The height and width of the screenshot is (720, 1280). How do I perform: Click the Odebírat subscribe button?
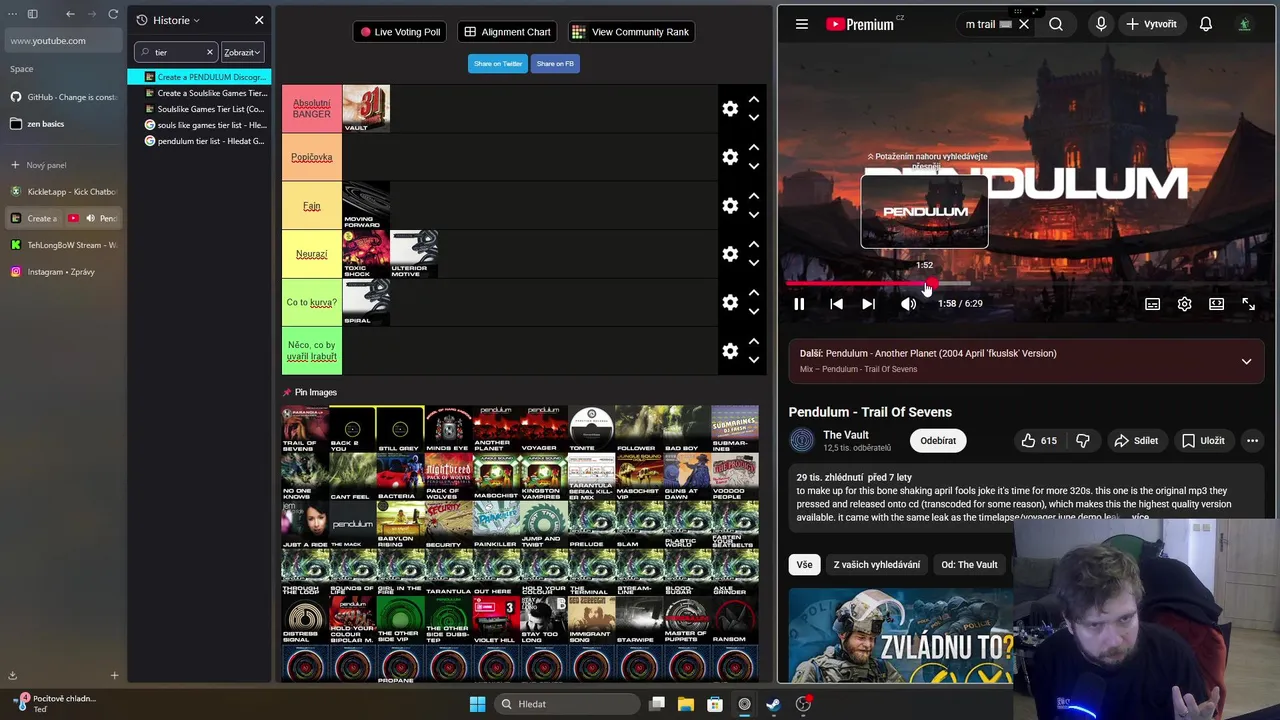point(938,441)
